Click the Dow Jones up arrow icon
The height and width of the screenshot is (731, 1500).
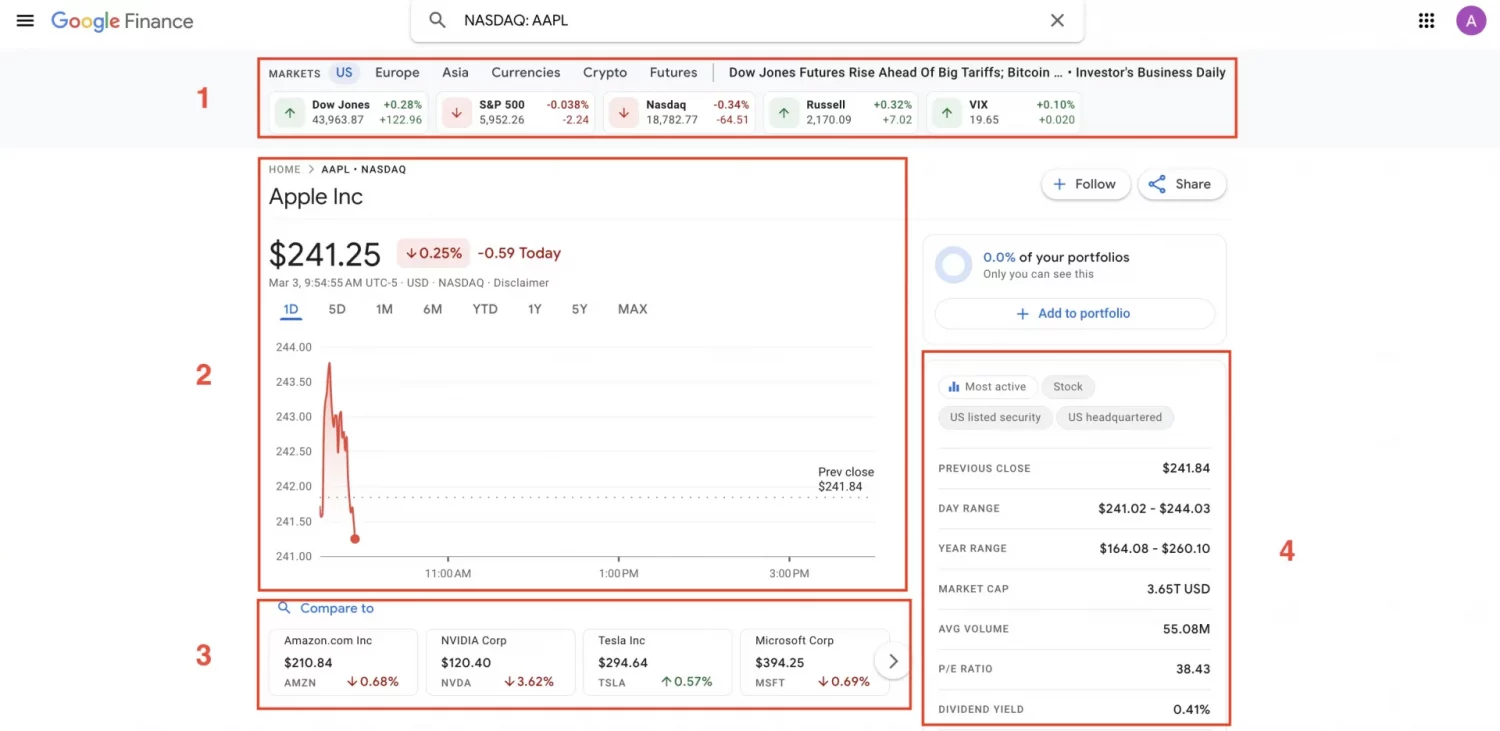290,113
